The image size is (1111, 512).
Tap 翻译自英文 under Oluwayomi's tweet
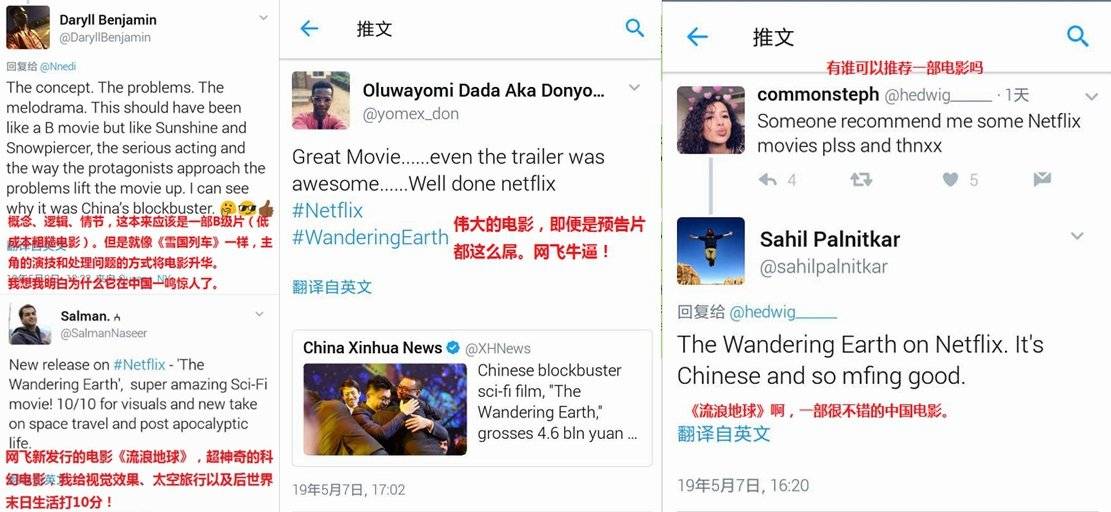tap(332, 287)
